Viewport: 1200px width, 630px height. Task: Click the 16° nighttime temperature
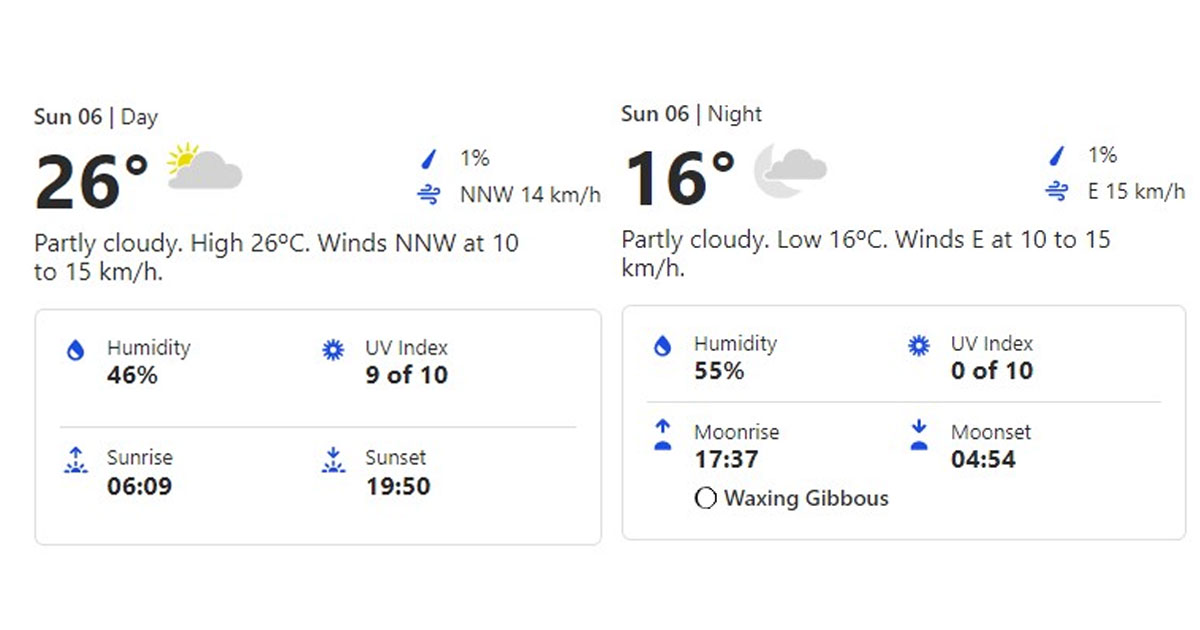click(679, 177)
